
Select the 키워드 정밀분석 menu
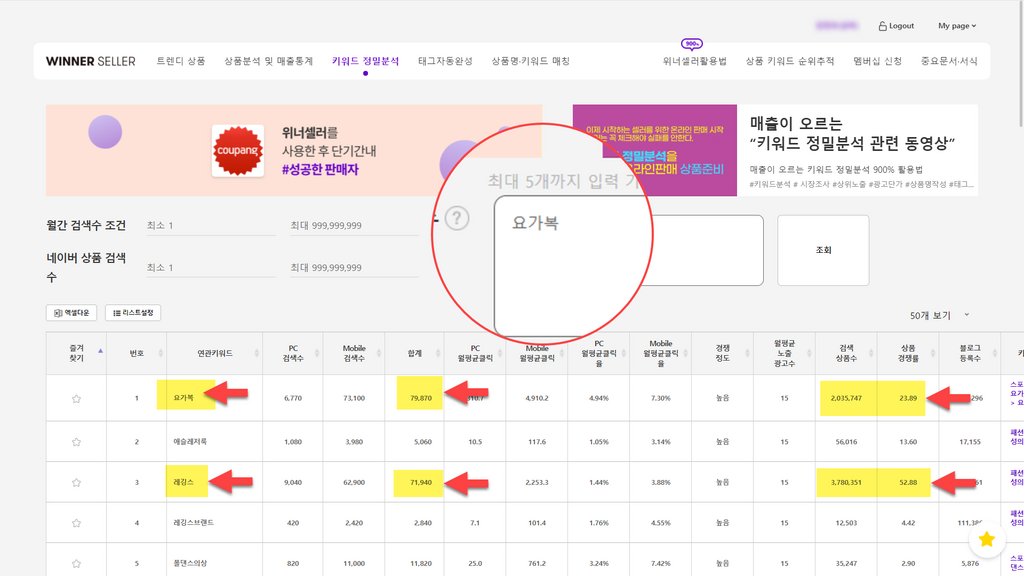click(365, 61)
